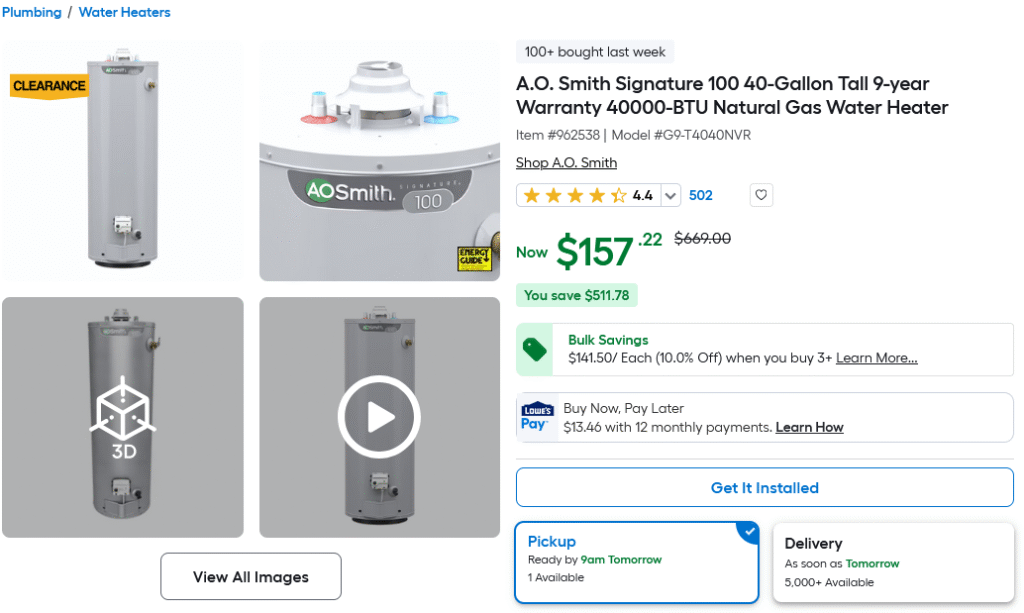This screenshot has height=613, width=1024.
Task: Click the 4.4 star rating
Action: [x=588, y=195]
